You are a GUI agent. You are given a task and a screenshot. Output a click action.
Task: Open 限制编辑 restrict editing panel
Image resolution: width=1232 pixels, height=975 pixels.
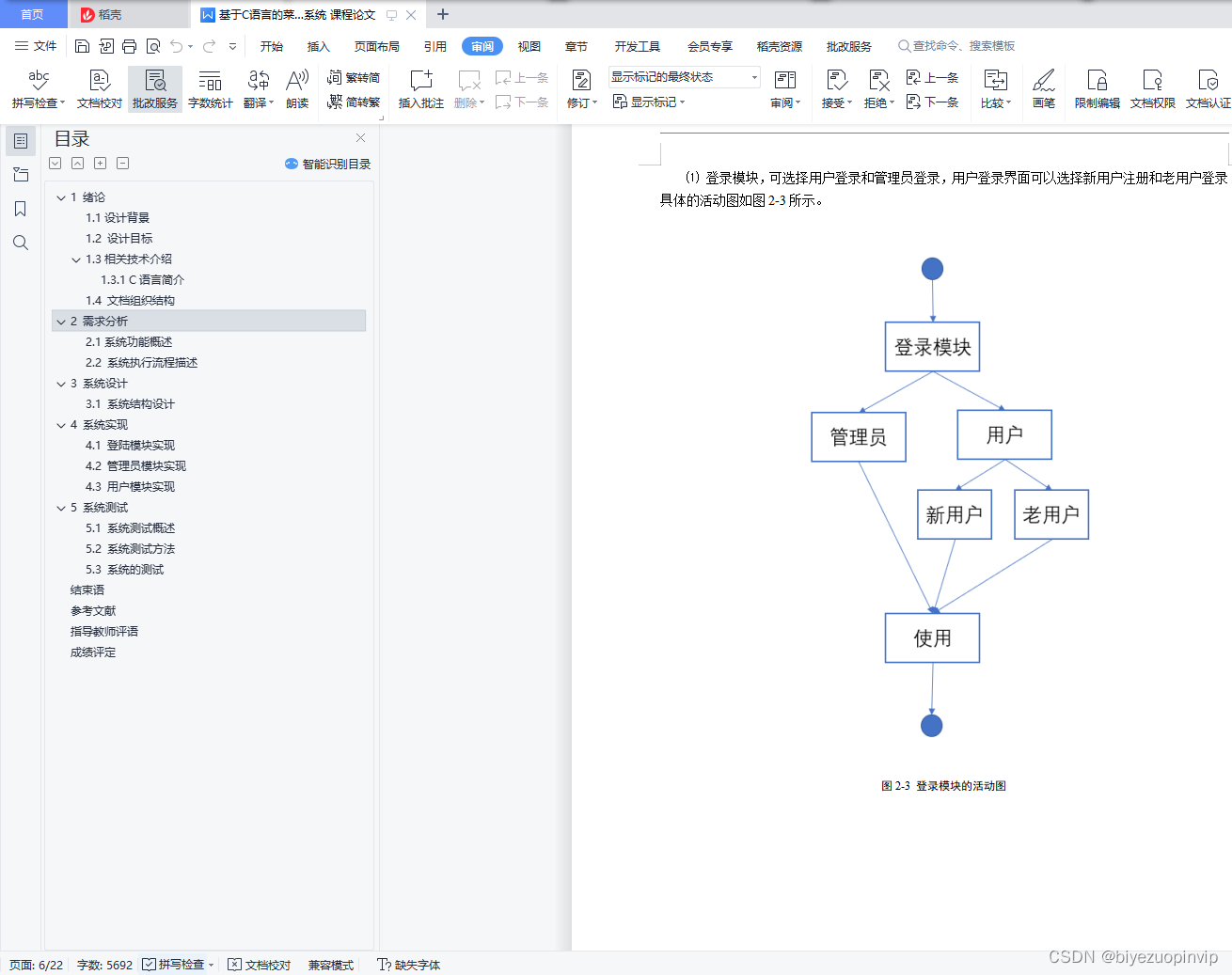click(x=1096, y=89)
